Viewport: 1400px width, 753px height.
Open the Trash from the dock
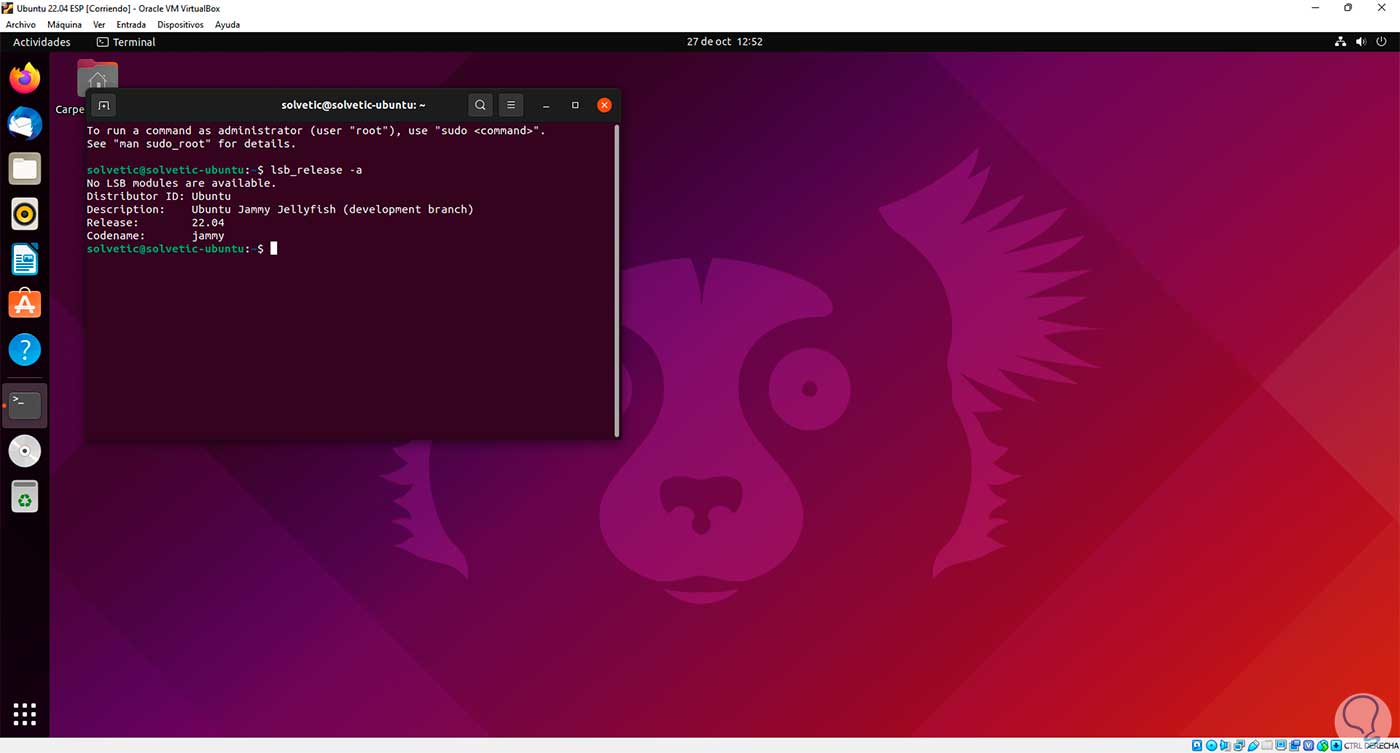point(25,497)
